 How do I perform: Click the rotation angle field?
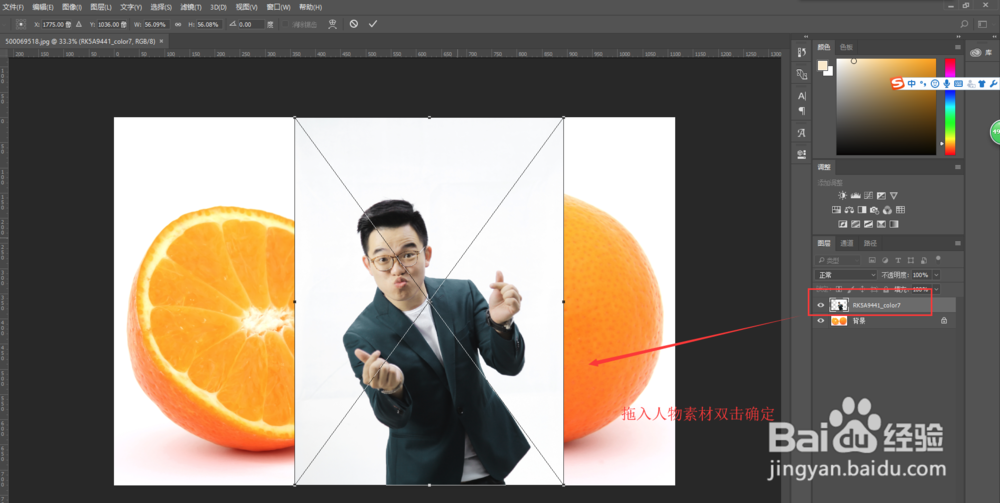tap(251, 24)
